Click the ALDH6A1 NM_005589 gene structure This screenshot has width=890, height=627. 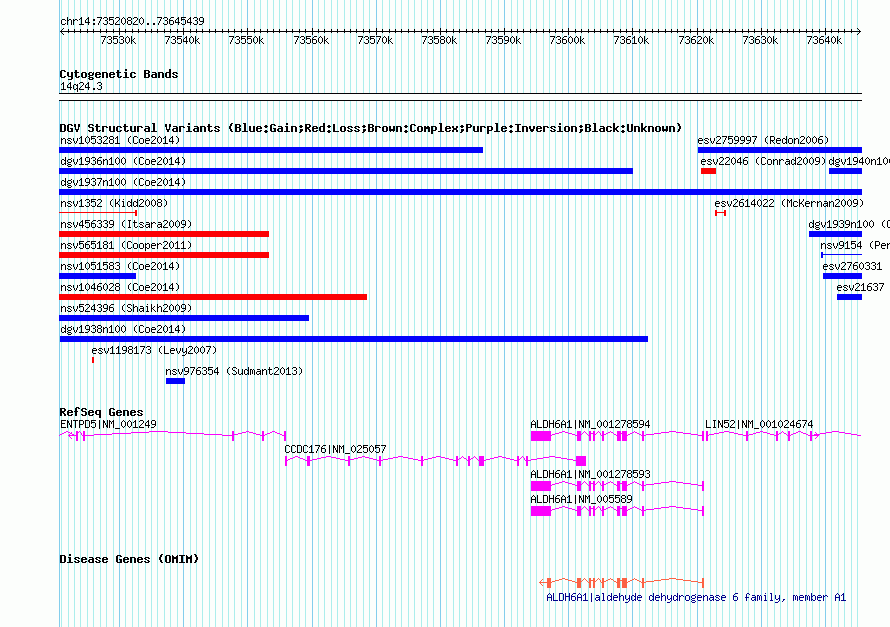coord(618,511)
